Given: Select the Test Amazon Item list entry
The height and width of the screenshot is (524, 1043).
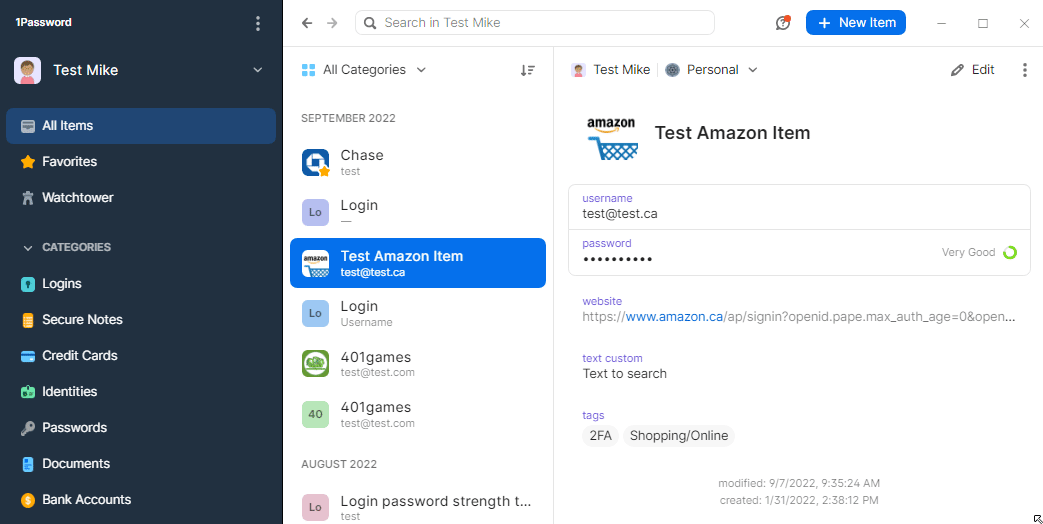Looking at the screenshot, I should pyautogui.click(x=418, y=263).
